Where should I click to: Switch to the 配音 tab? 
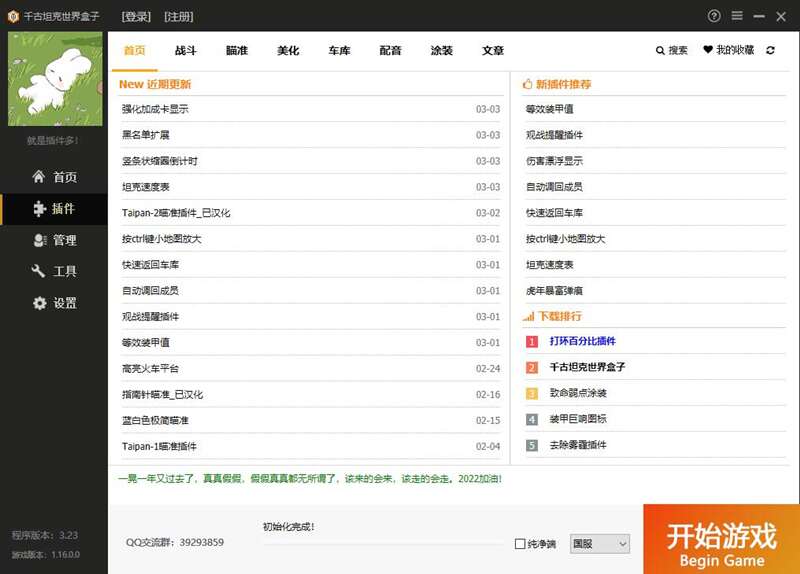point(390,51)
